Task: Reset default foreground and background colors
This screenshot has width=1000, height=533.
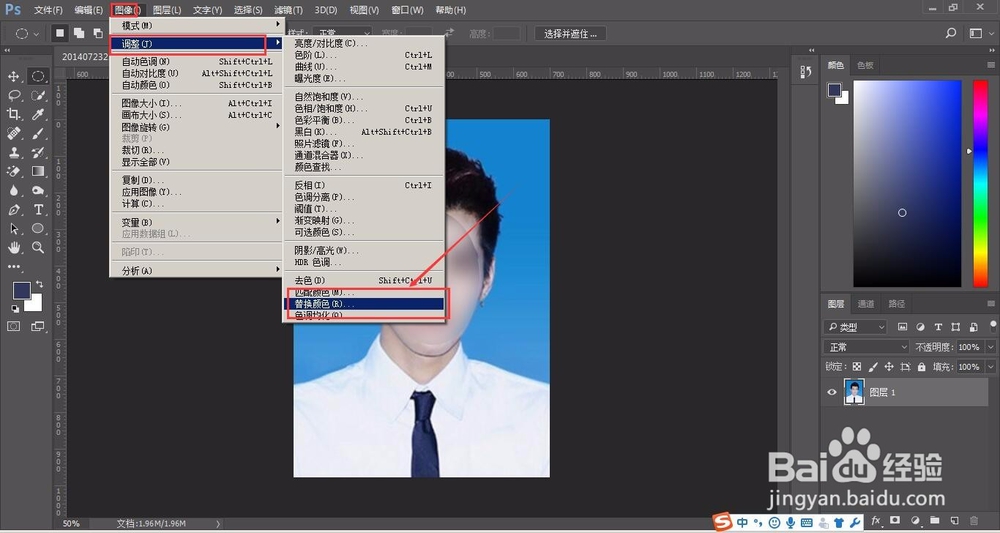Action: pyautogui.click(x=15, y=309)
